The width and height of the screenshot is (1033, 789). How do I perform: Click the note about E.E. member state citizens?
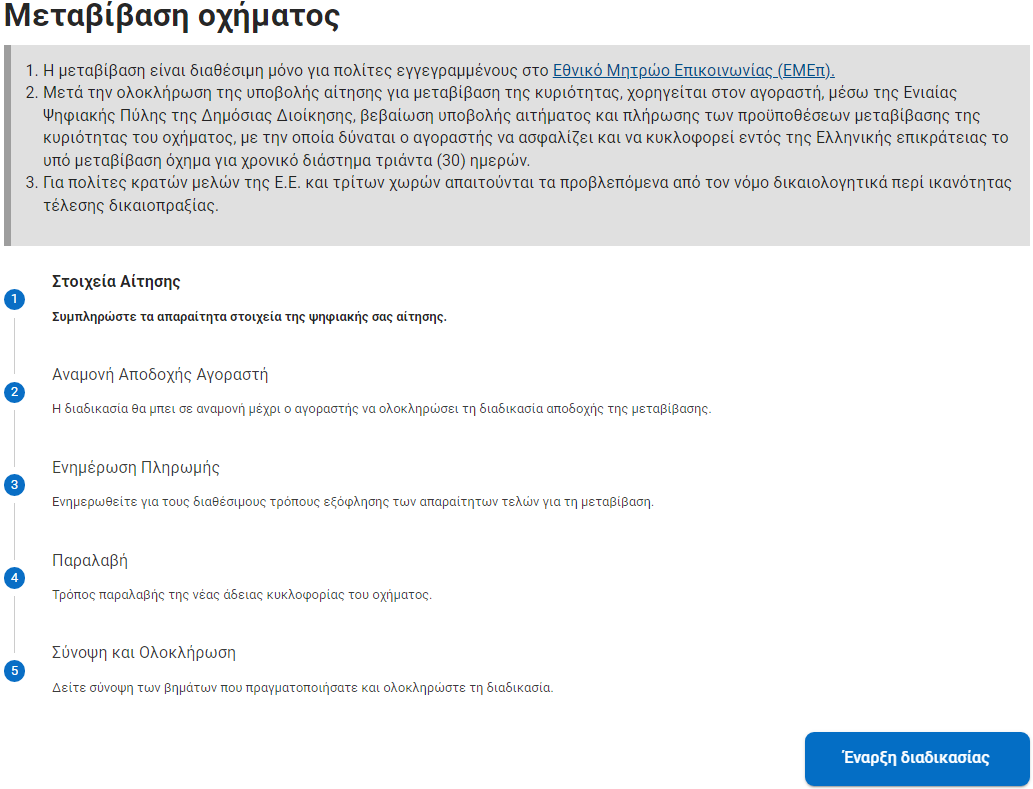tap(520, 194)
